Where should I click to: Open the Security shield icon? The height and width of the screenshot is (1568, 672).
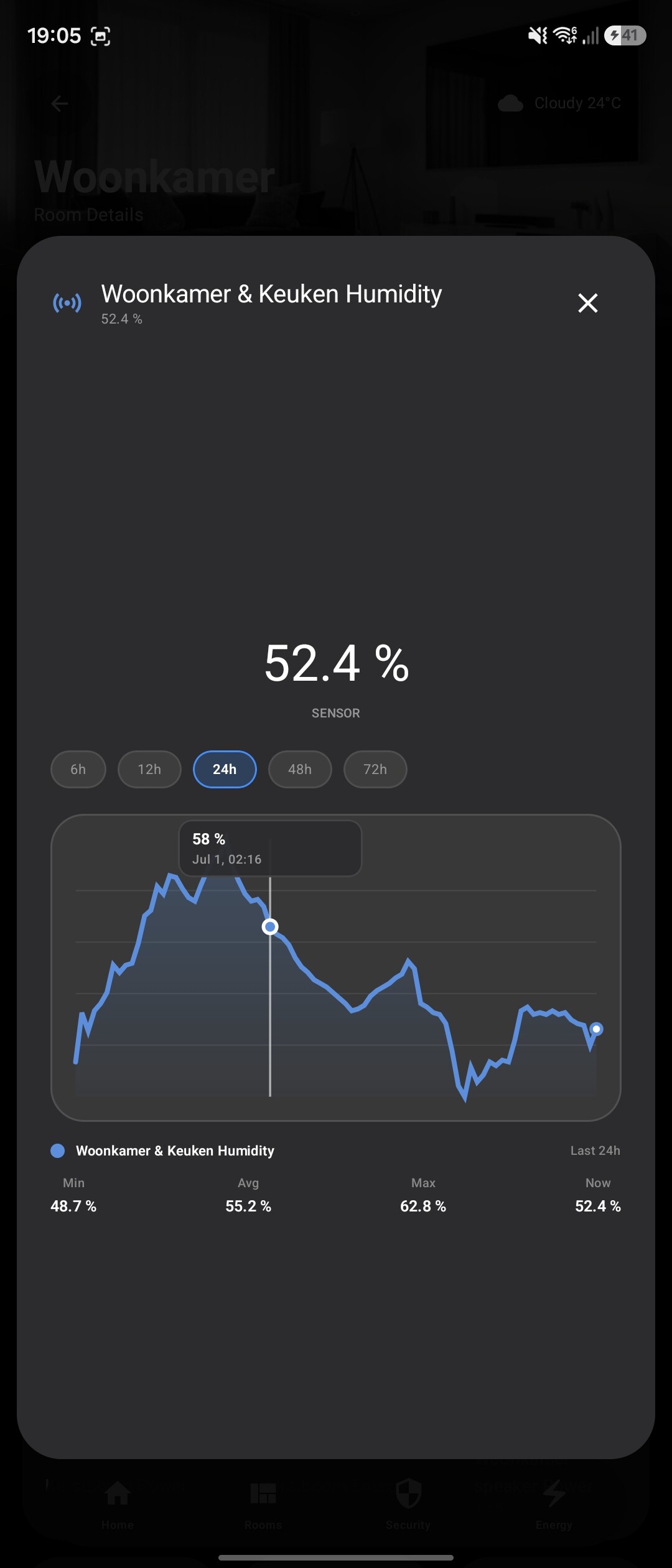click(x=408, y=1493)
